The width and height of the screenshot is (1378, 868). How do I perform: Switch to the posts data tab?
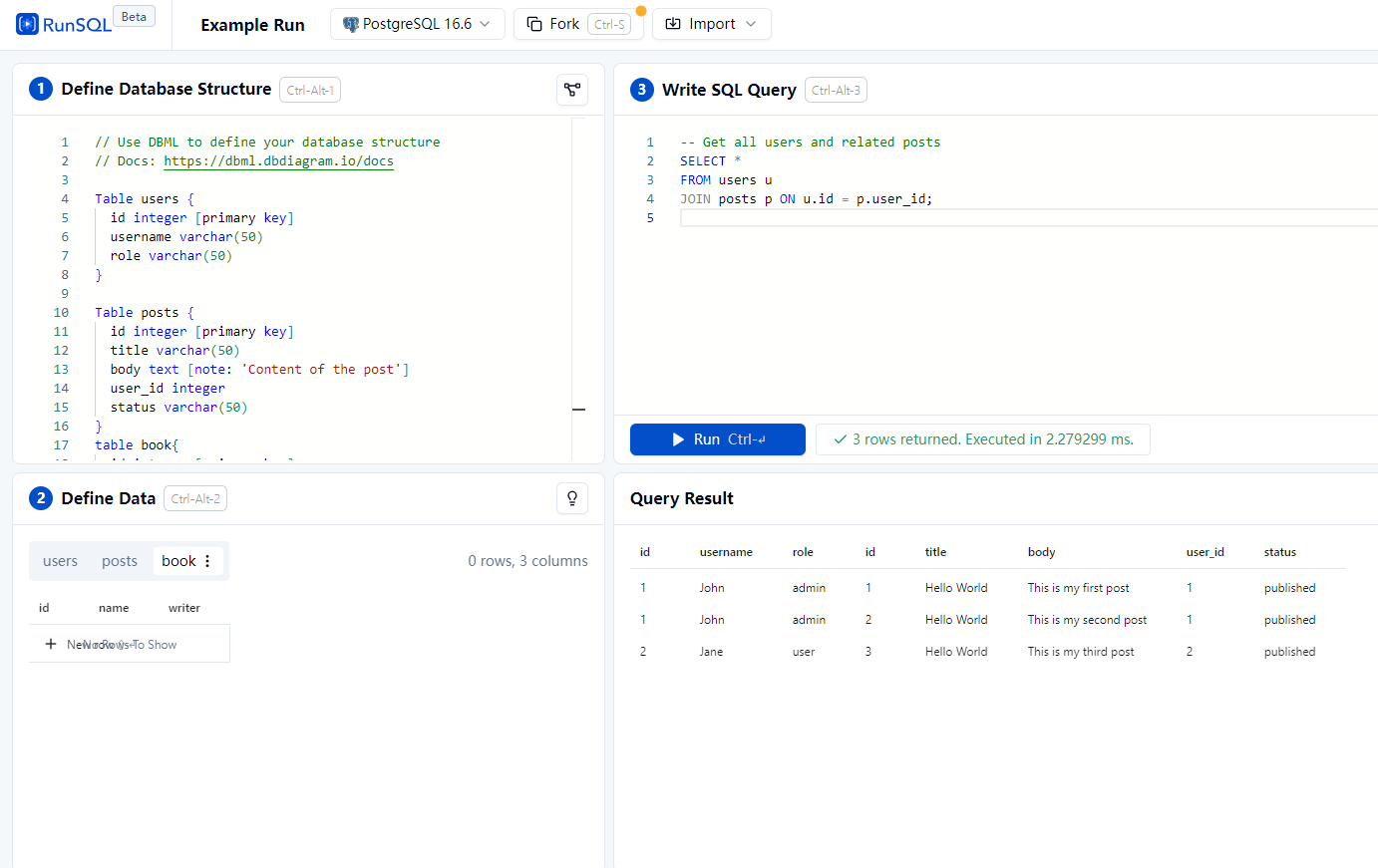click(x=120, y=561)
